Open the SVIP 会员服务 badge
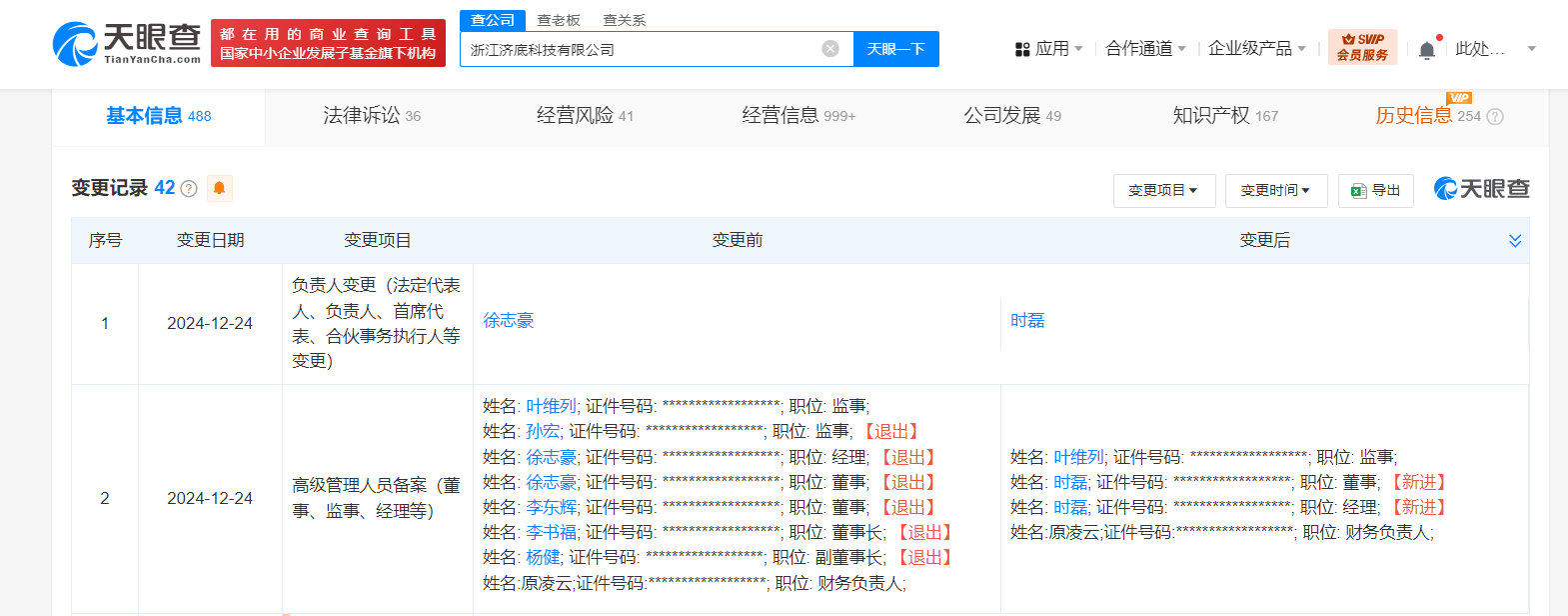The width and height of the screenshot is (1568, 616). 1362,48
